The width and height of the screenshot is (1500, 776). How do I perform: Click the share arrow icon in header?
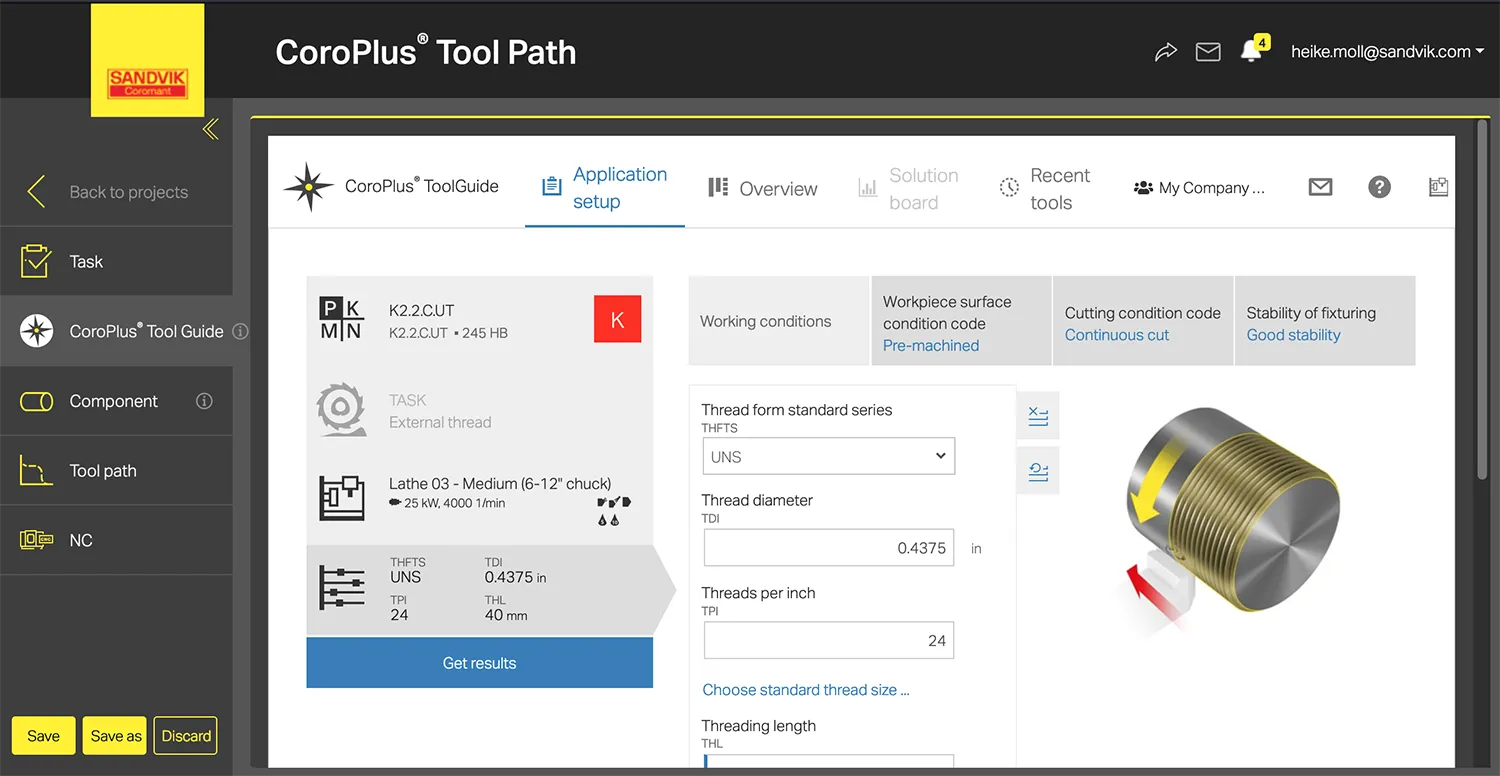click(1165, 52)
